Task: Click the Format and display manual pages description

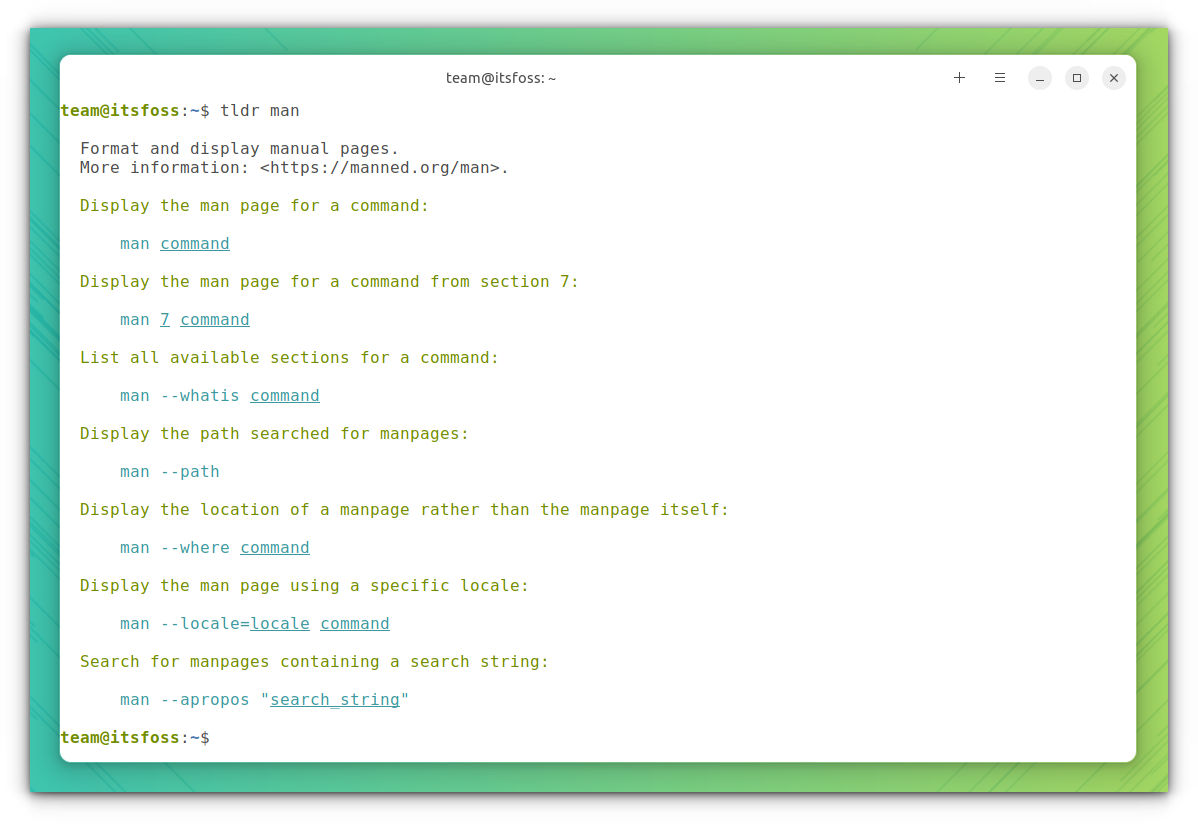Action: (x=238, y=148)
